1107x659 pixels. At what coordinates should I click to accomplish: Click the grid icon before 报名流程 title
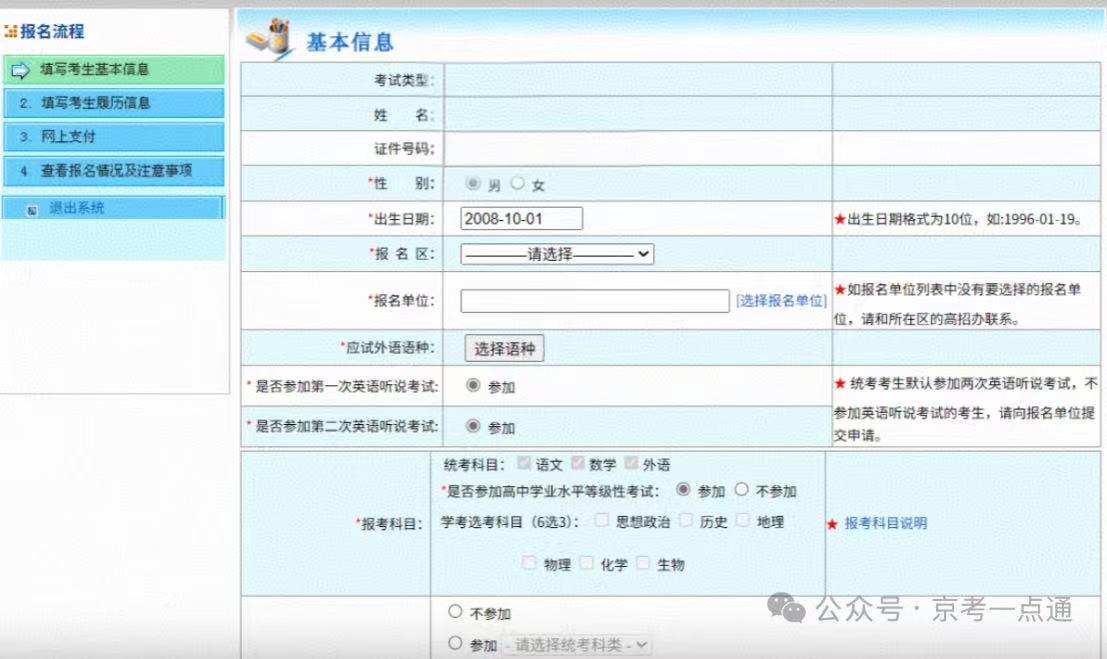pos(13,31)
